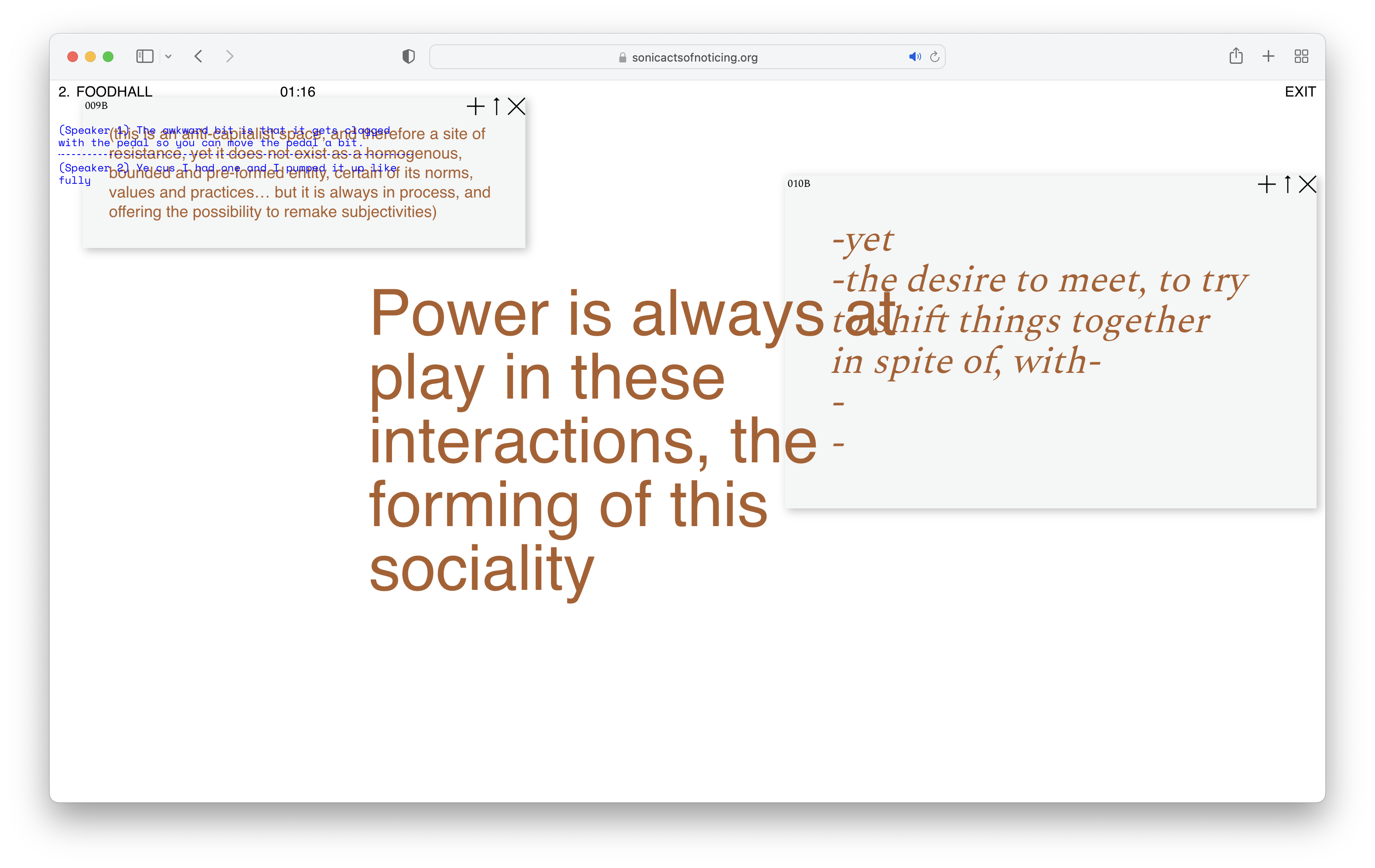Reload the page with the refresh icon
This screenshot has height=868, width=1375.
935,57
